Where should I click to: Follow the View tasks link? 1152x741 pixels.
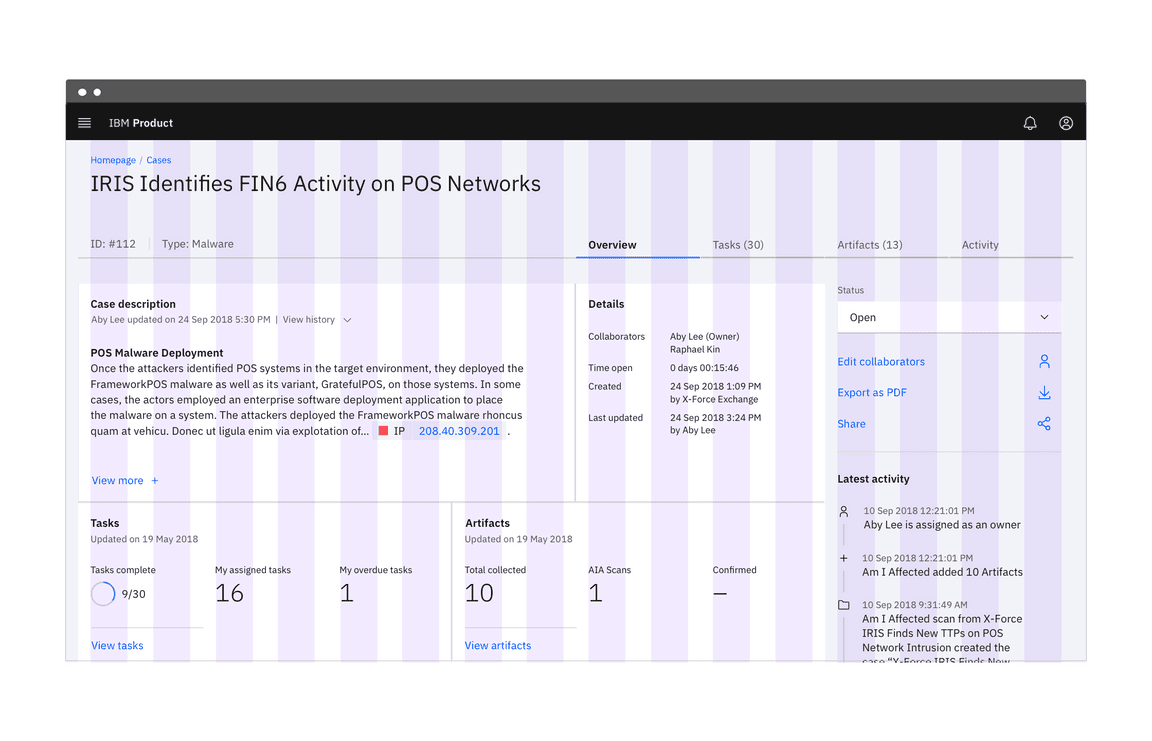coord(117,646)
